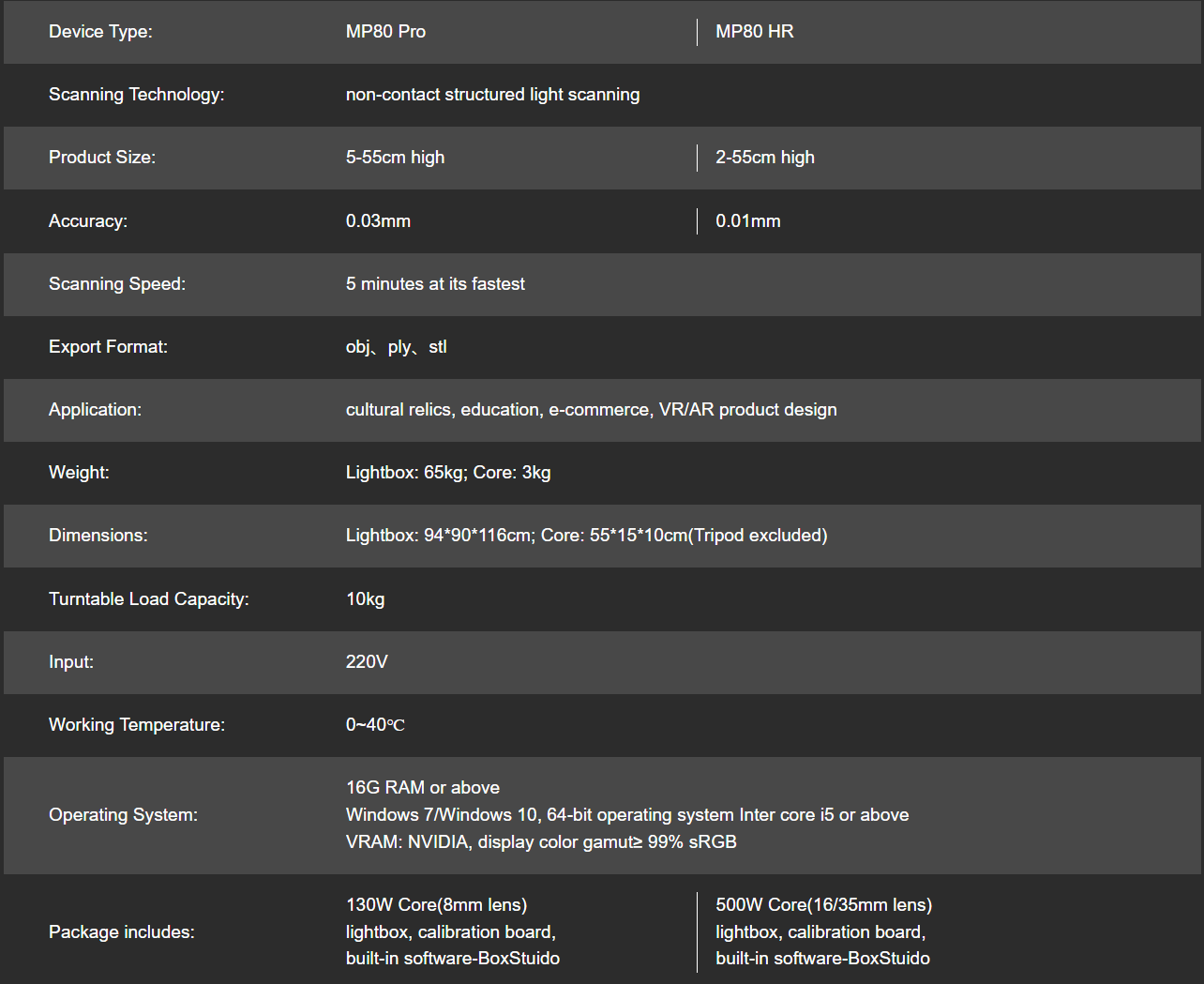Viewport: 1204px width, 984px height.
Task: Select the obj, ply, stl export formats
Action: click(x=397, y=347)
